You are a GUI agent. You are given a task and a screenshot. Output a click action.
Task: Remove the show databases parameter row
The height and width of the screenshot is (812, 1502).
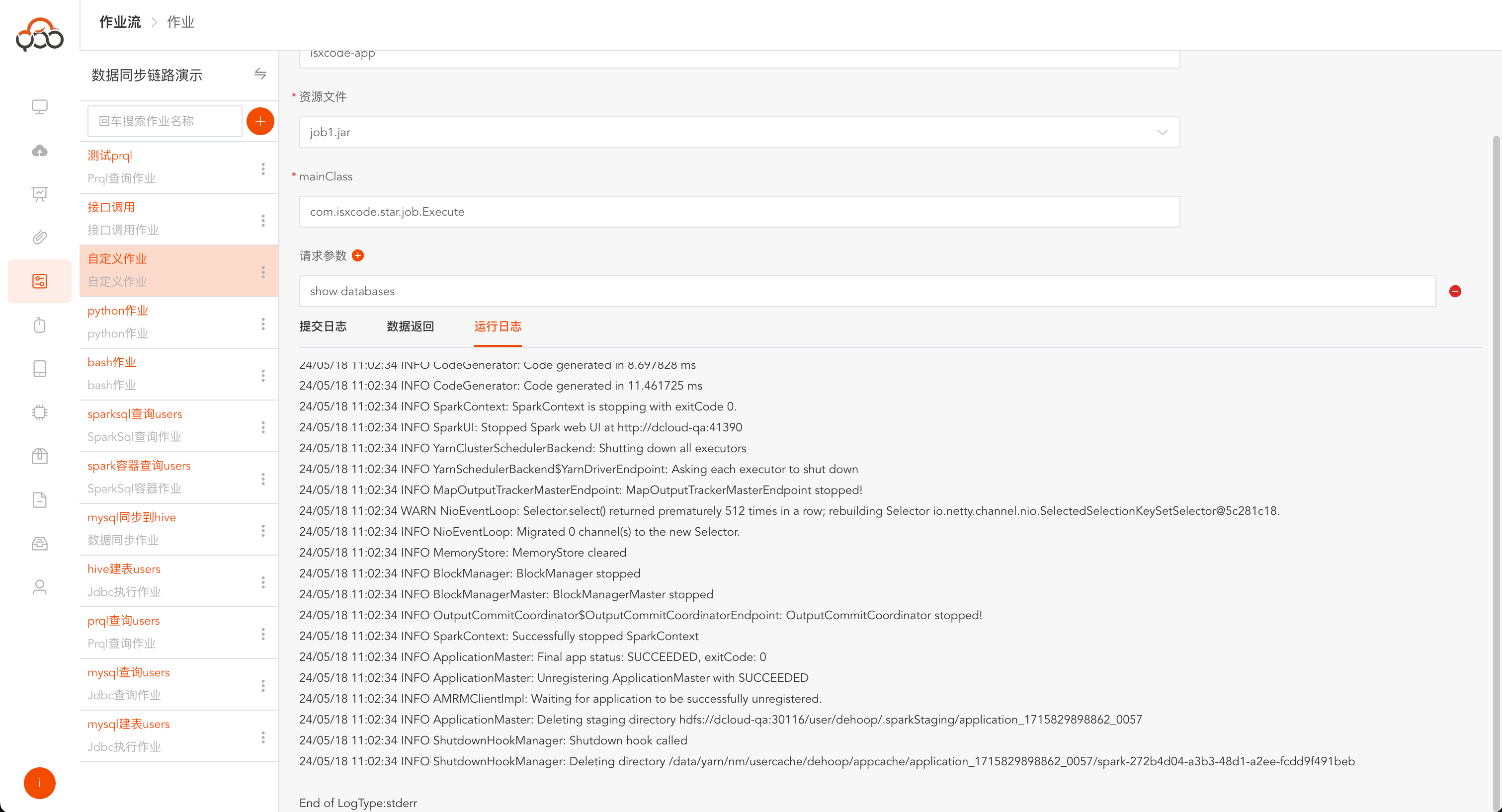1455,292
